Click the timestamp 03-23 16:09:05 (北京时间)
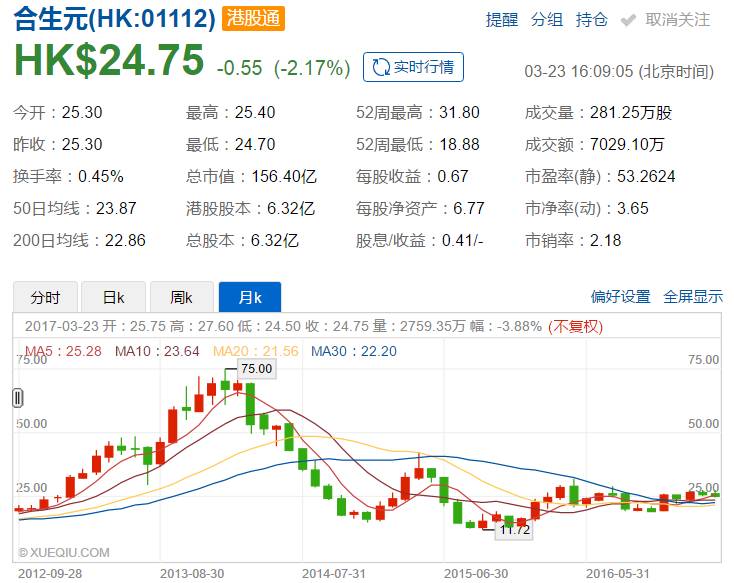The height and width of the screenshot is (583, 734). [619, 71]
